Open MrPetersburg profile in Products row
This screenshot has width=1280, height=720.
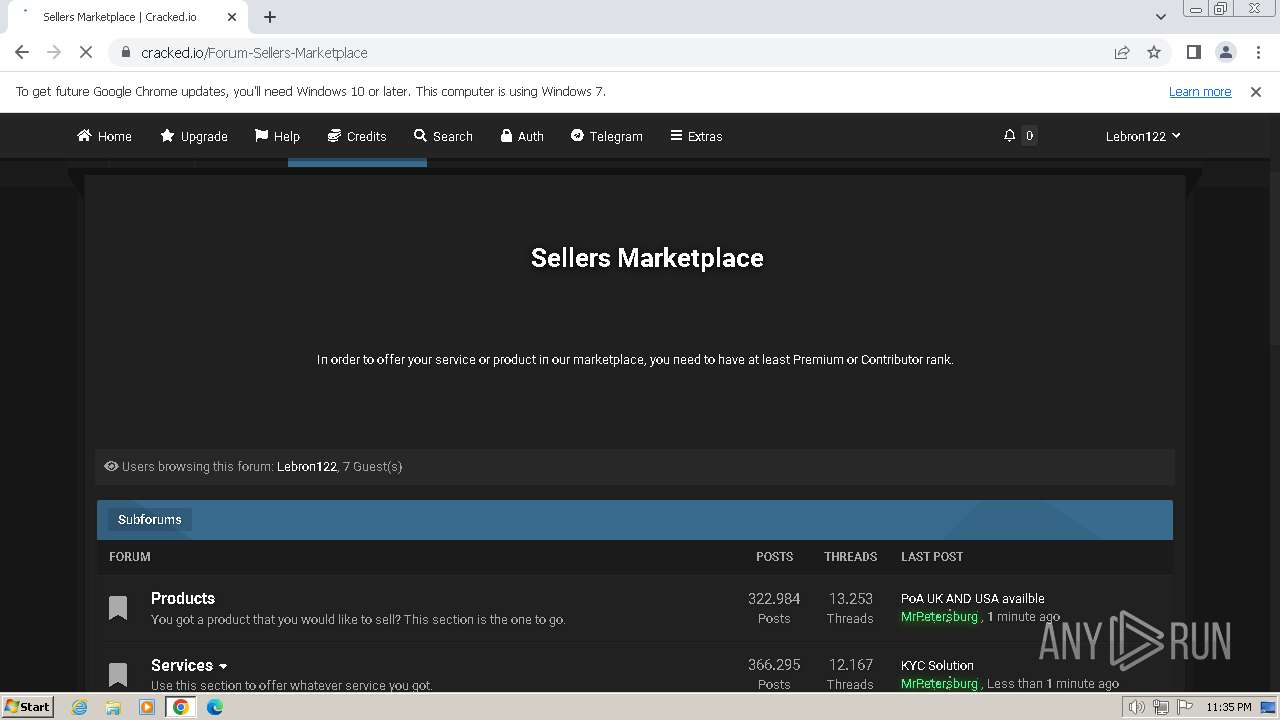click(939, 617)
